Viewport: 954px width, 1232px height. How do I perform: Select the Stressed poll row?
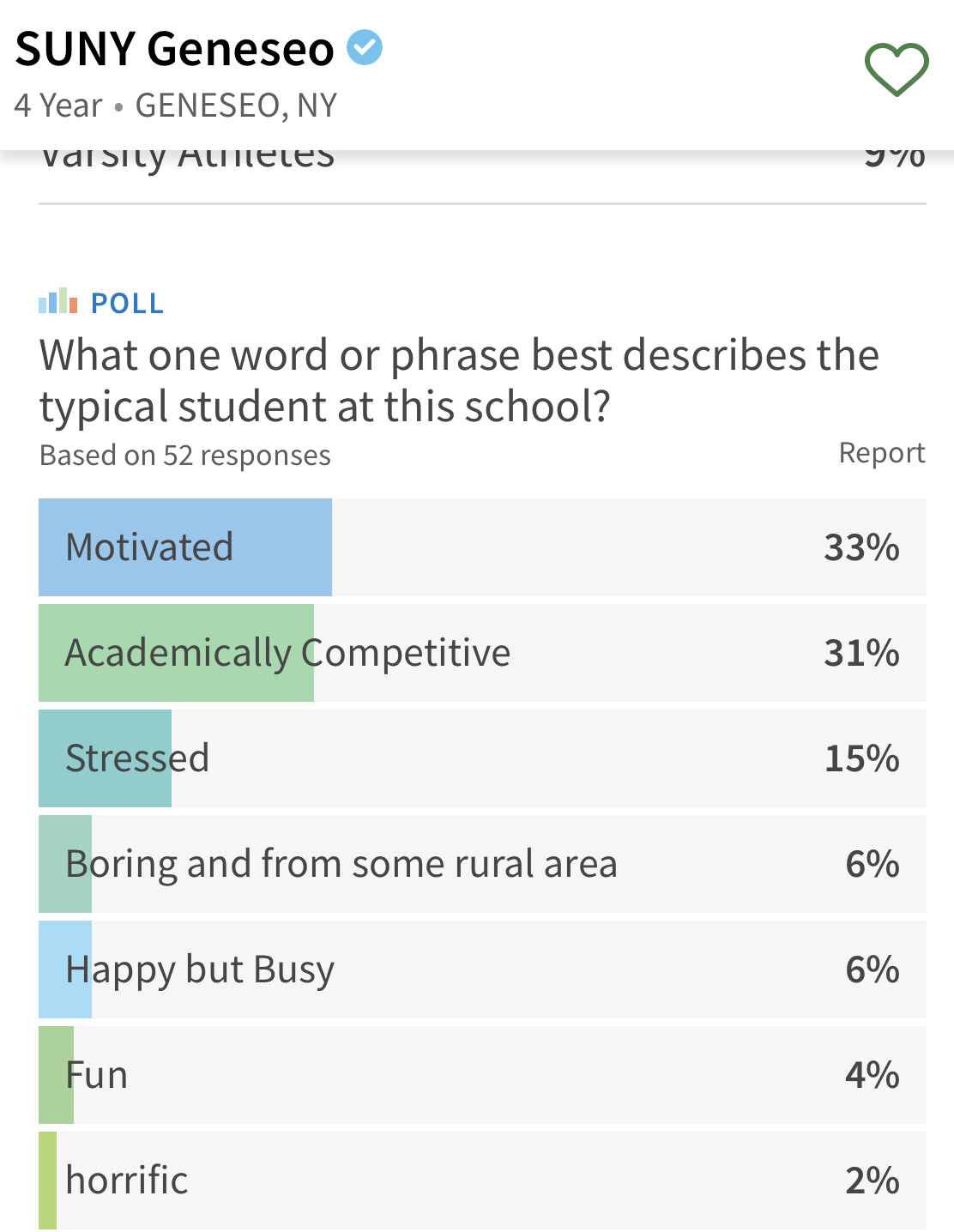(482, 758)
